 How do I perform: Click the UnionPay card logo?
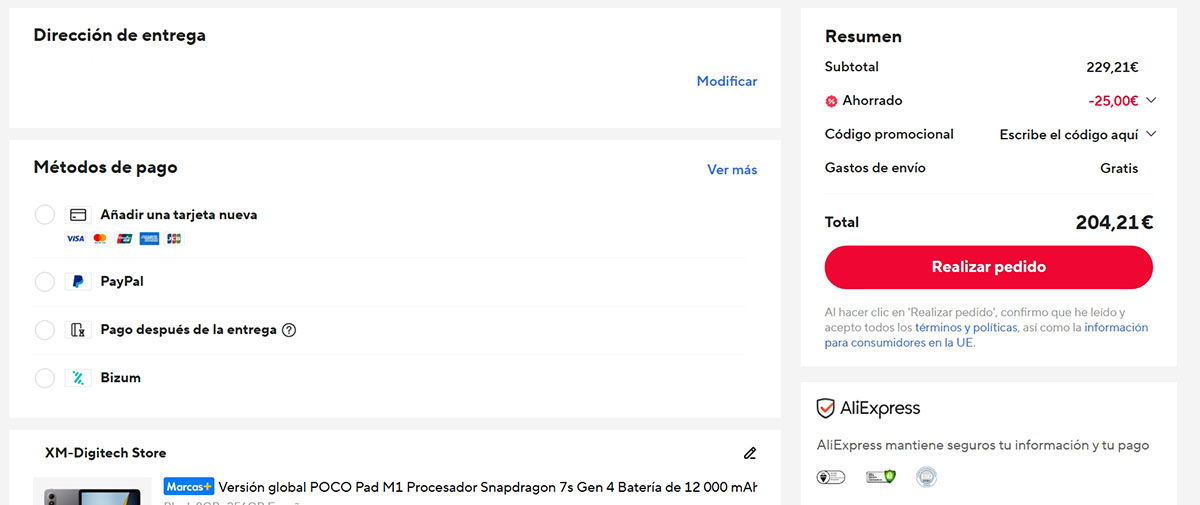(x=125, y=239)
